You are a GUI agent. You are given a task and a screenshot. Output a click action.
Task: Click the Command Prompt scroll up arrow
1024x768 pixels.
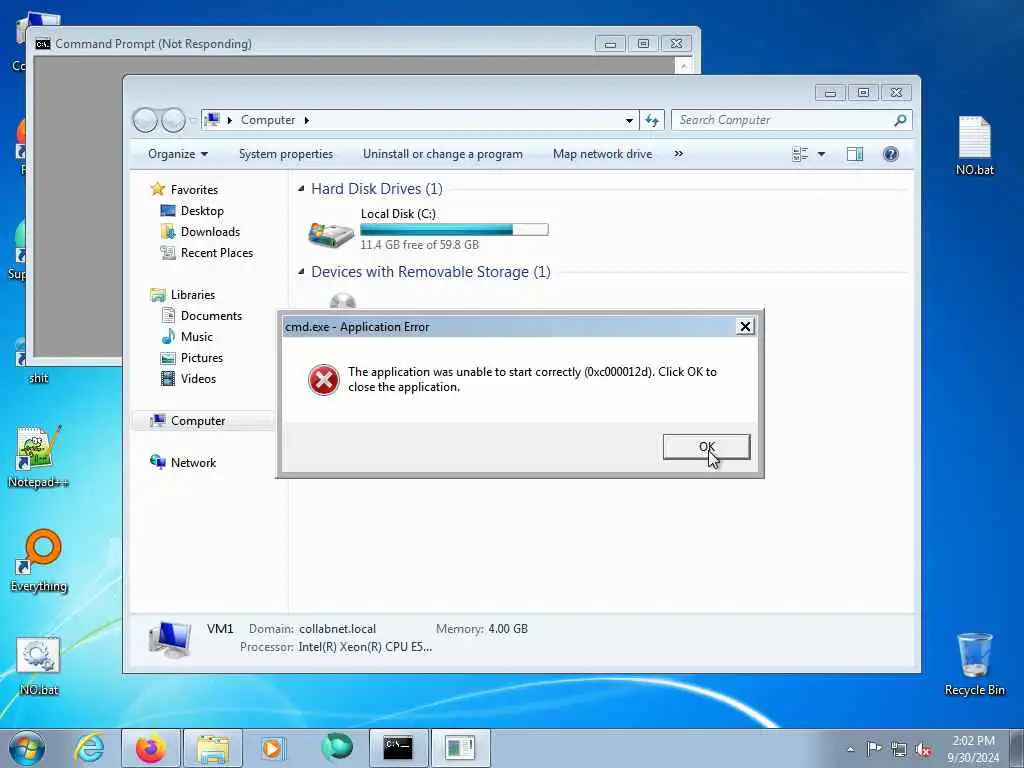click(x=683, y=65)
